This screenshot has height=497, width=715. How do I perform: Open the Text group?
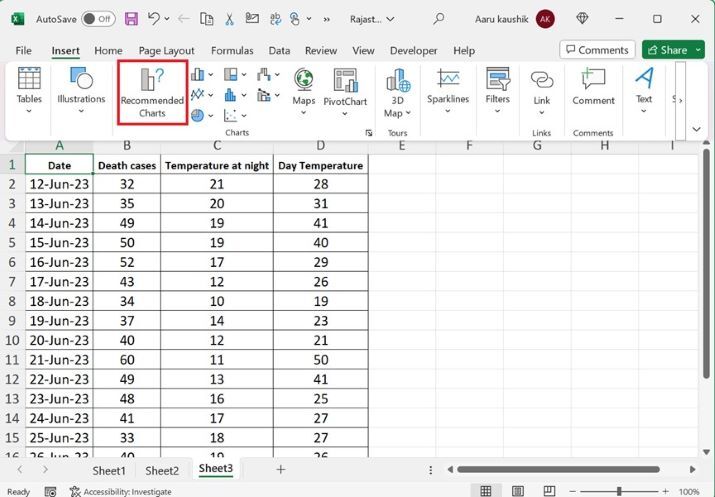[644, 90]
